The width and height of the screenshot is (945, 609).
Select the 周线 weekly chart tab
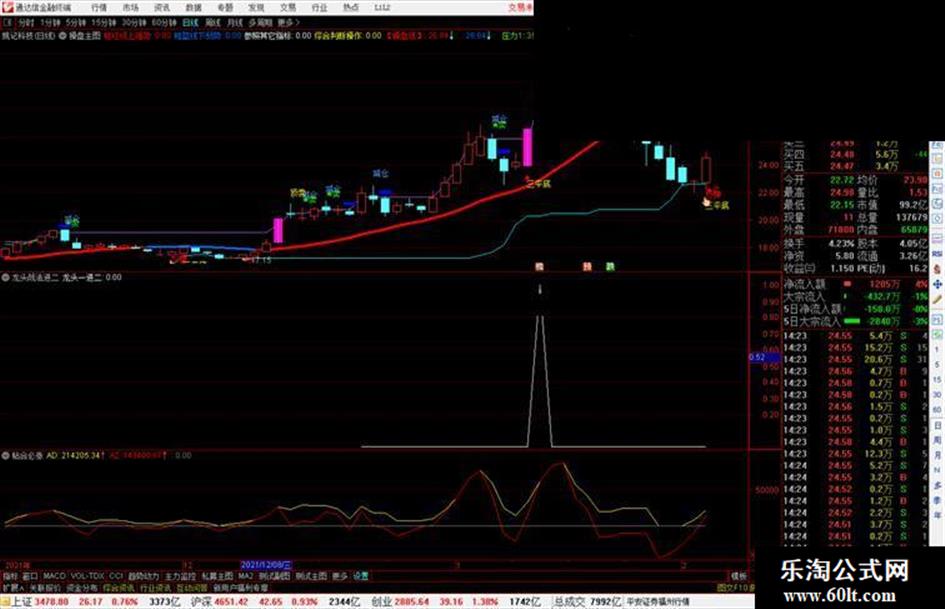[213, 23]
